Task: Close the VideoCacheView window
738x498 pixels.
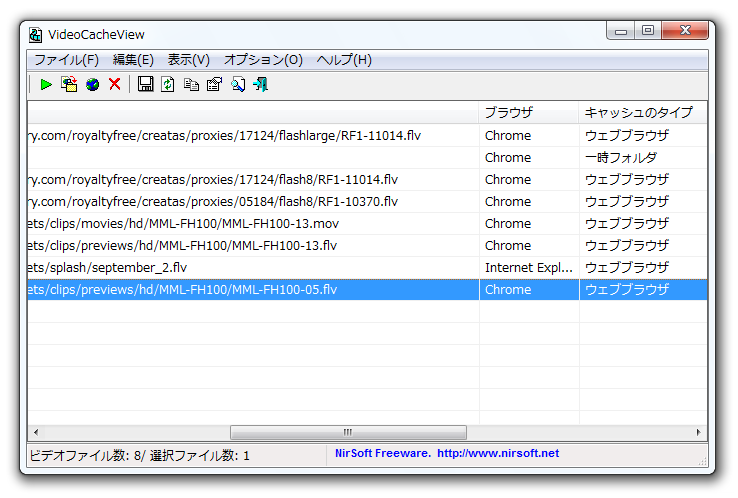Action: (x=685, y=31)
